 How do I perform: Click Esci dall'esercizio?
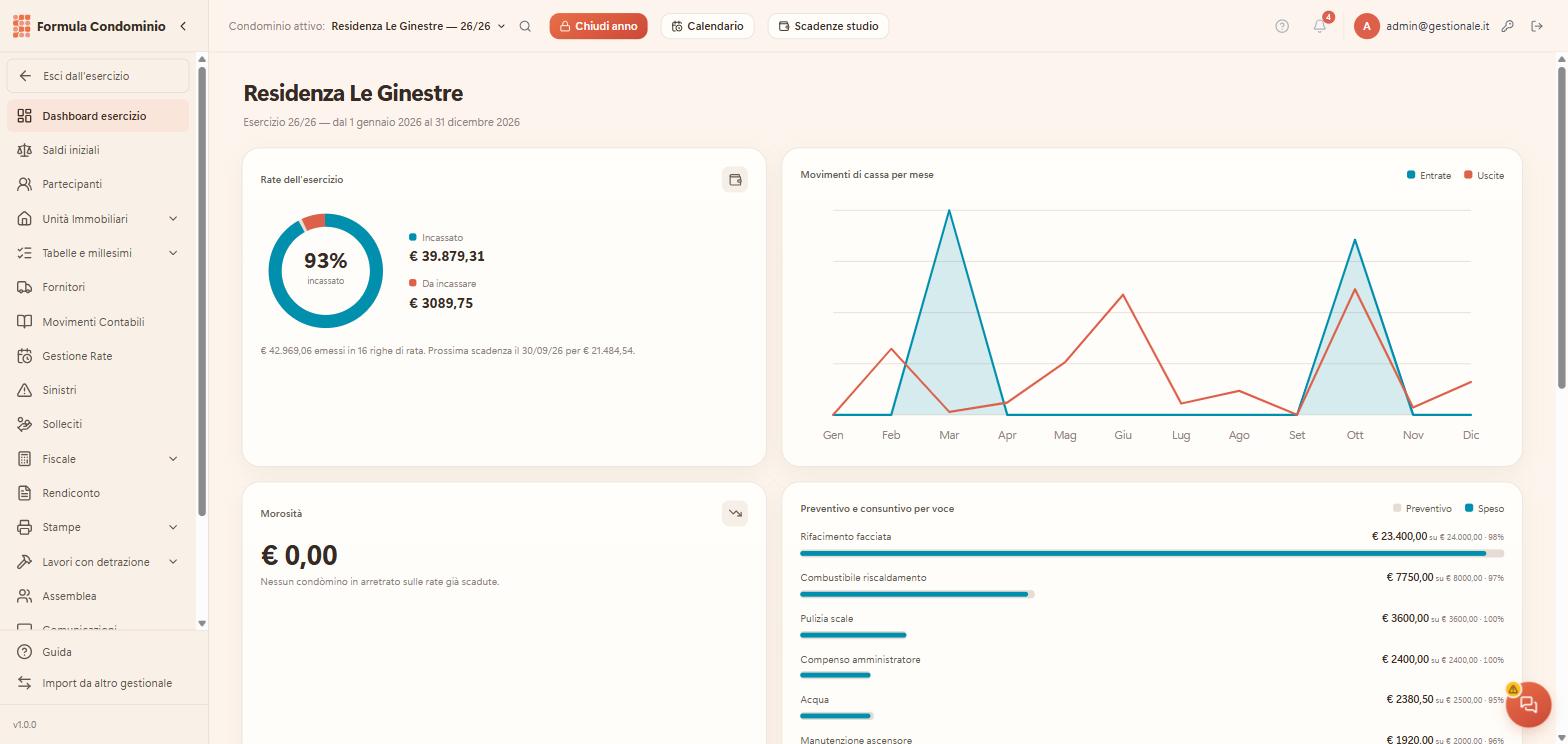point(98,76)
